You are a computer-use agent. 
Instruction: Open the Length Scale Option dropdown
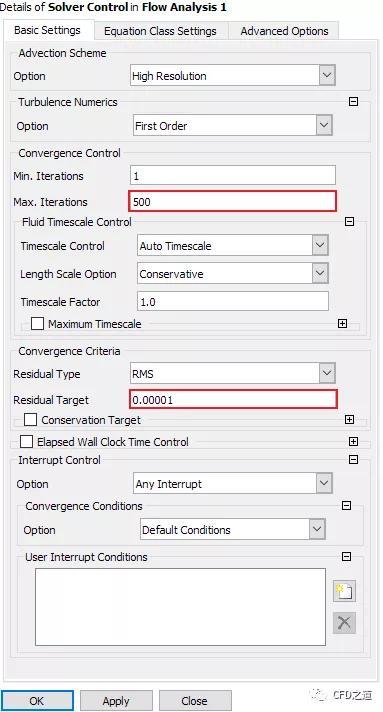tap(233, 274)
